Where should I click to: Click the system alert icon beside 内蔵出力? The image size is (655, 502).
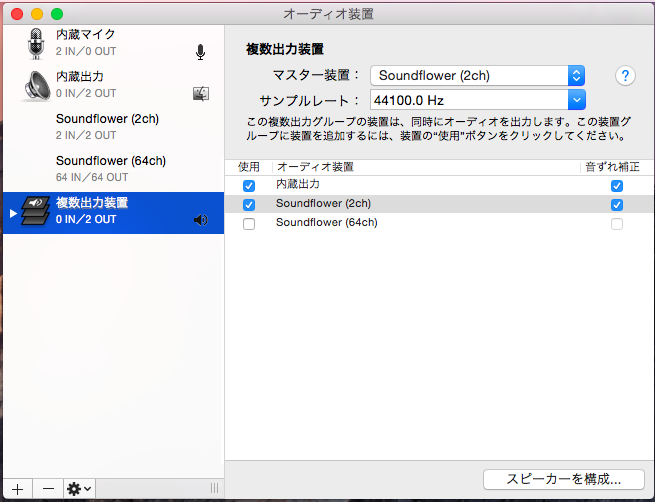click(x=201, y=94)
